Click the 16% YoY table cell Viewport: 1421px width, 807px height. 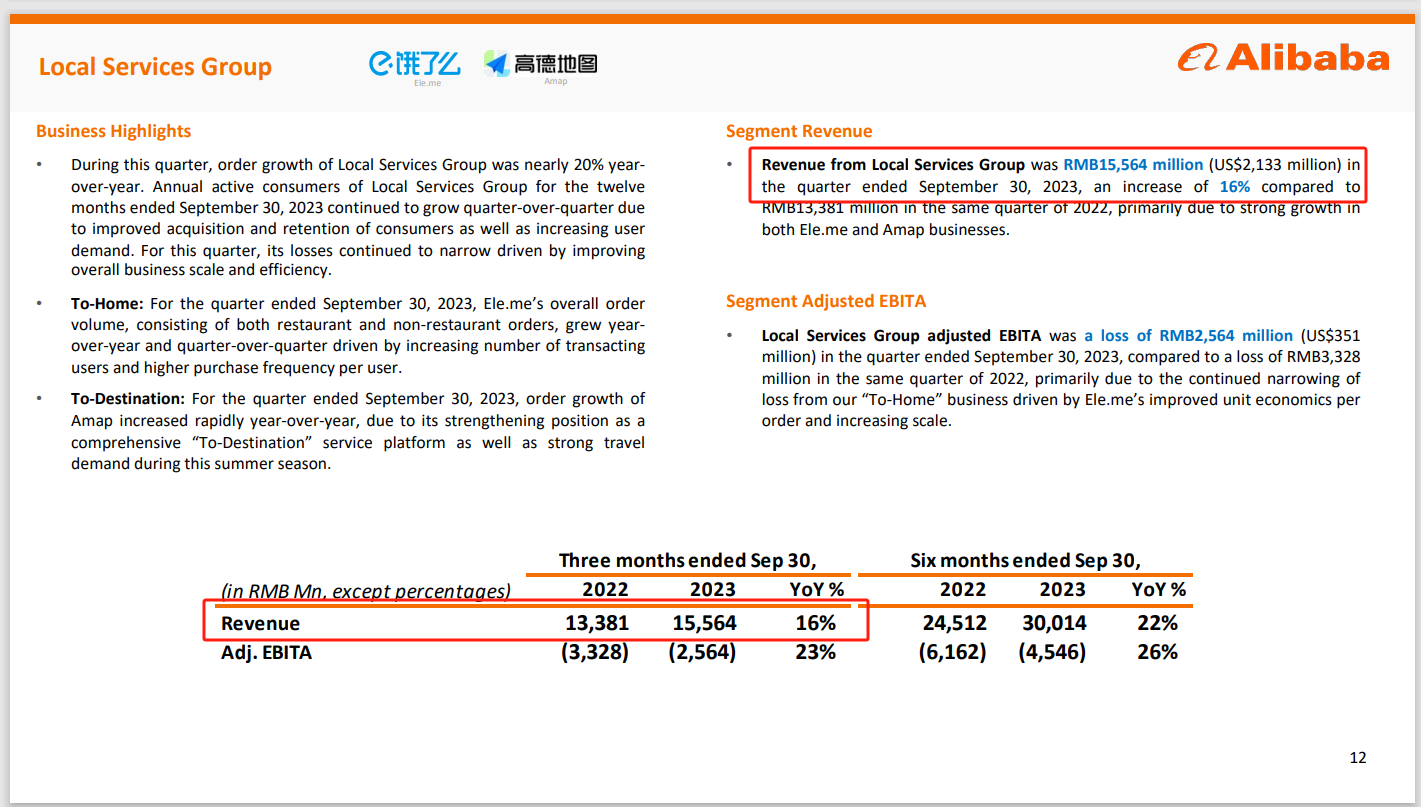816,623
